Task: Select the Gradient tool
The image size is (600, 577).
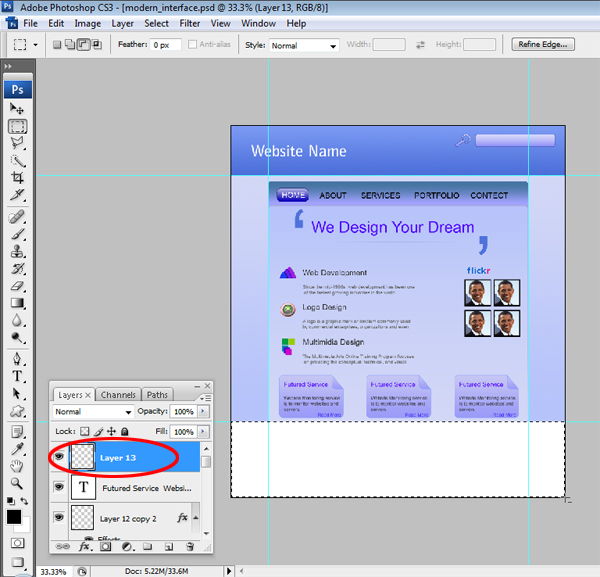Action: pyautogui.click(x=17, y=303)
